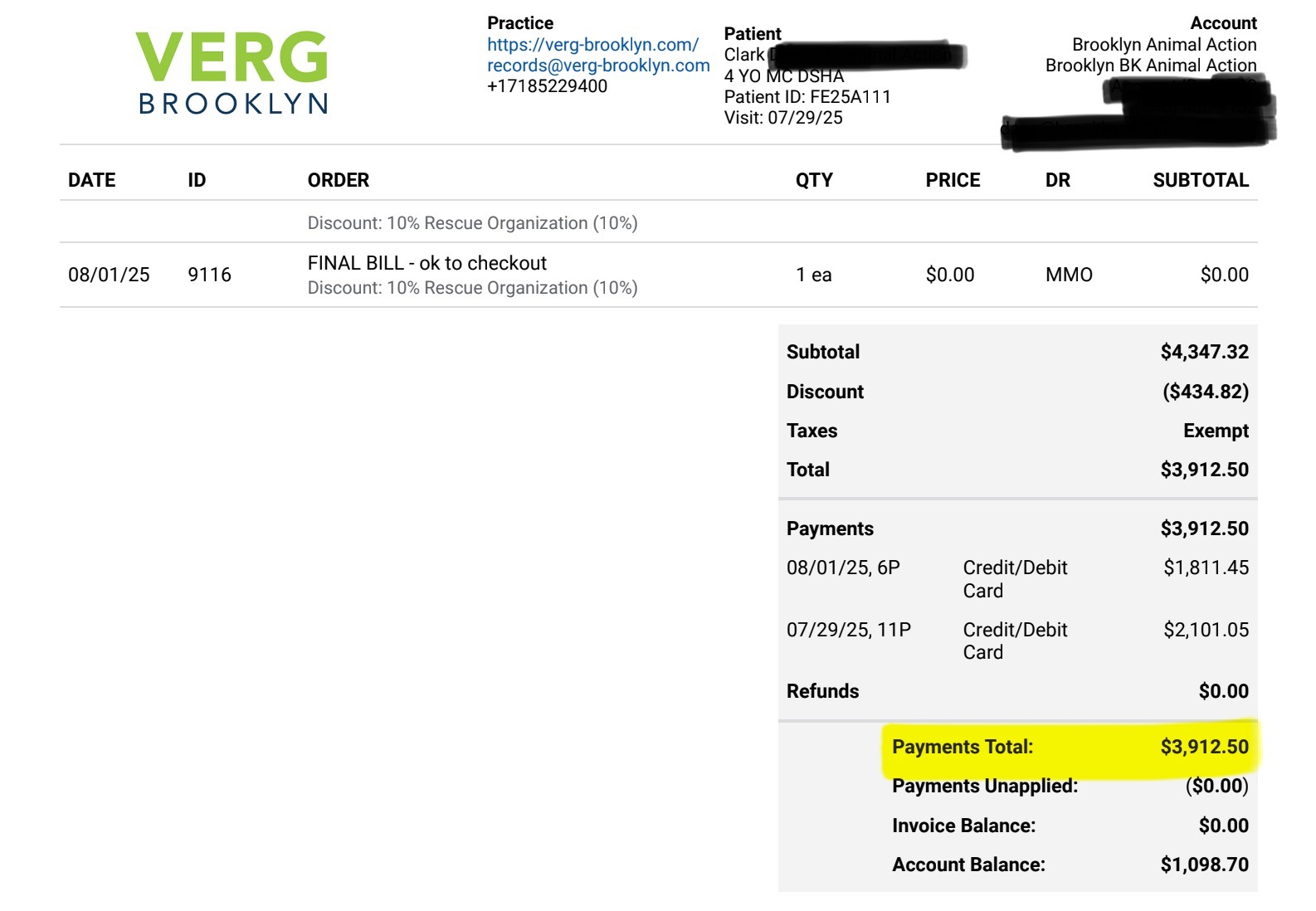Click the Account Balance value $1,098.70
The height and width of the screenshot is (911, 1316).
click(x=1204, y=865)
